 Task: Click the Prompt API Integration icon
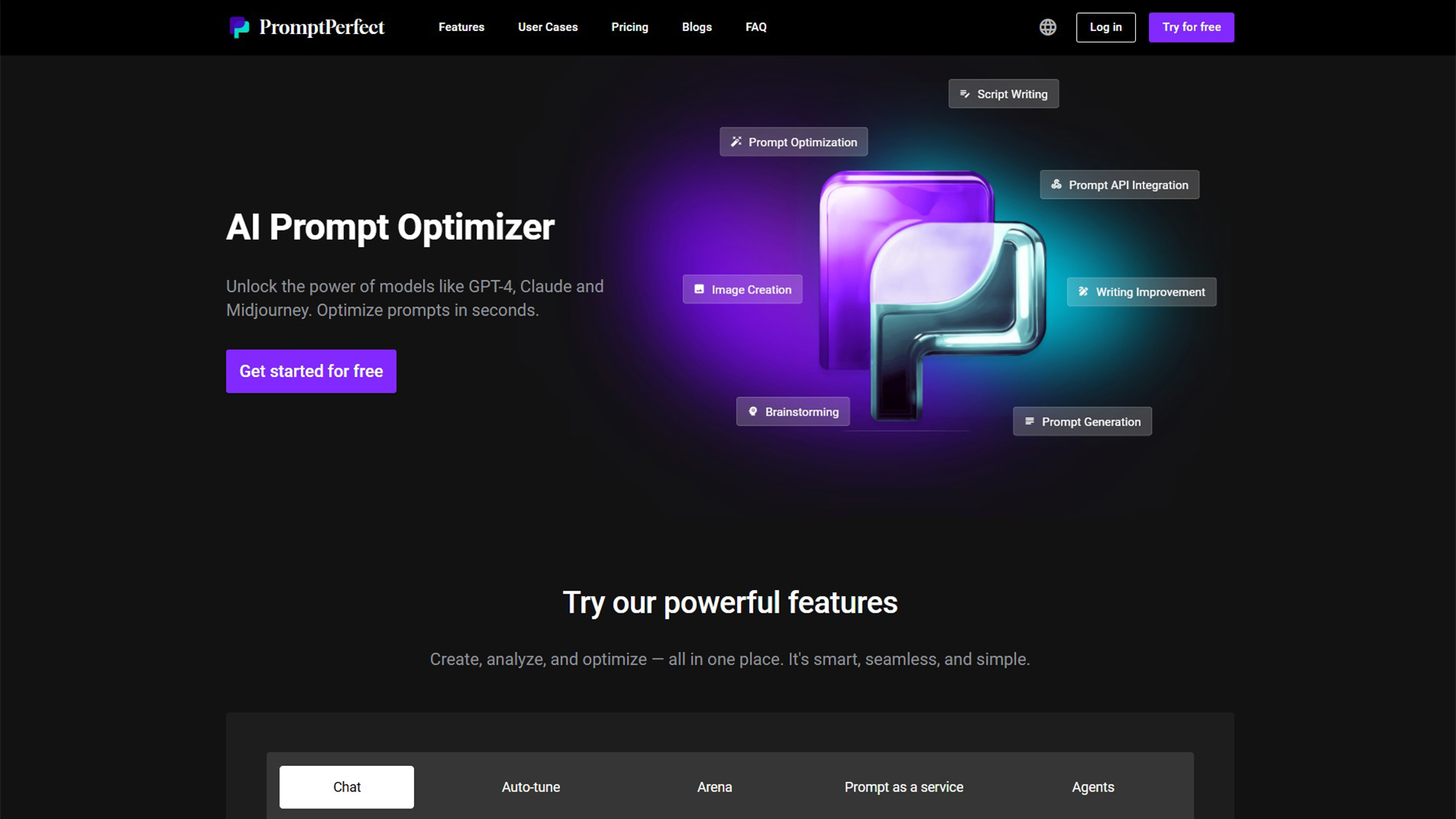[1056, 184]
